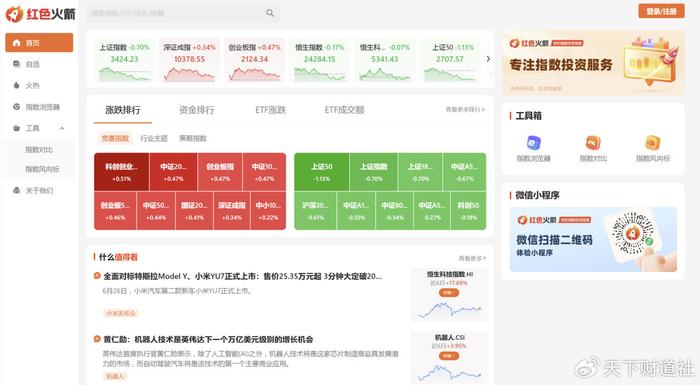The height and width of the screenshot is (385, 700).
Task: Open the 上证50 2707.57 index card
Action: pos(450,61)
